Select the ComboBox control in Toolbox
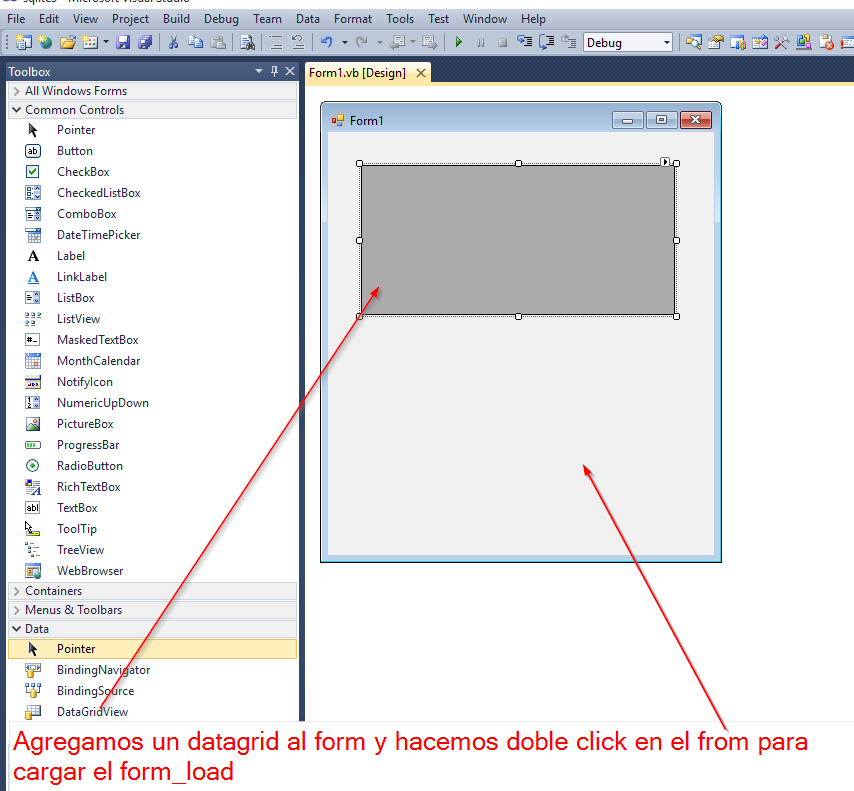The width and height of the screenshot is (854, 791). click(152, 214)
